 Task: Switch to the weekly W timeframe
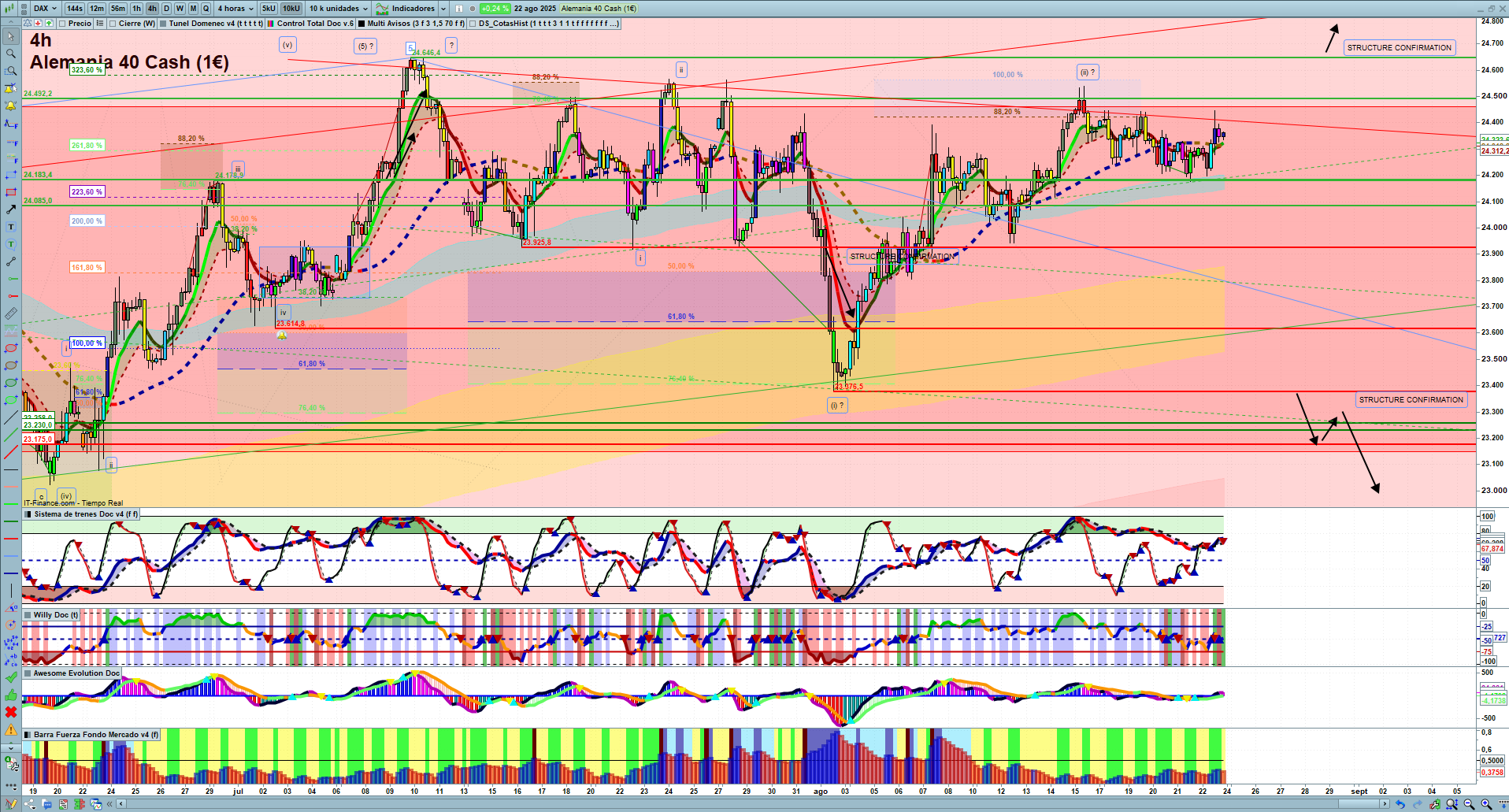[x=180, y=9]
